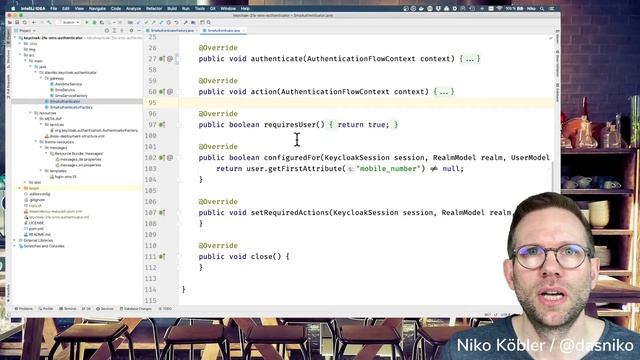Open the run configuration dropdown
This screenshot has height=360, width=640.
(68, 22)
